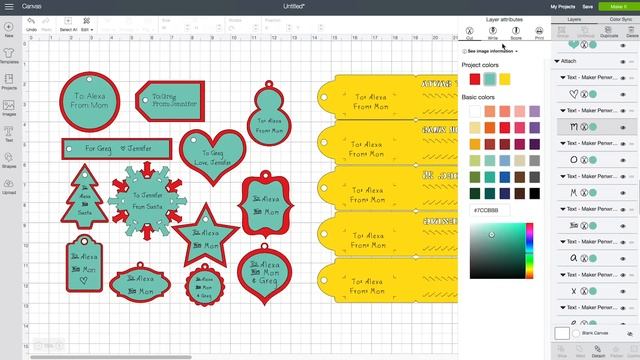Select the Score layer attribute
This screenshot has height=360, width=640.
(x=516, y=33)
